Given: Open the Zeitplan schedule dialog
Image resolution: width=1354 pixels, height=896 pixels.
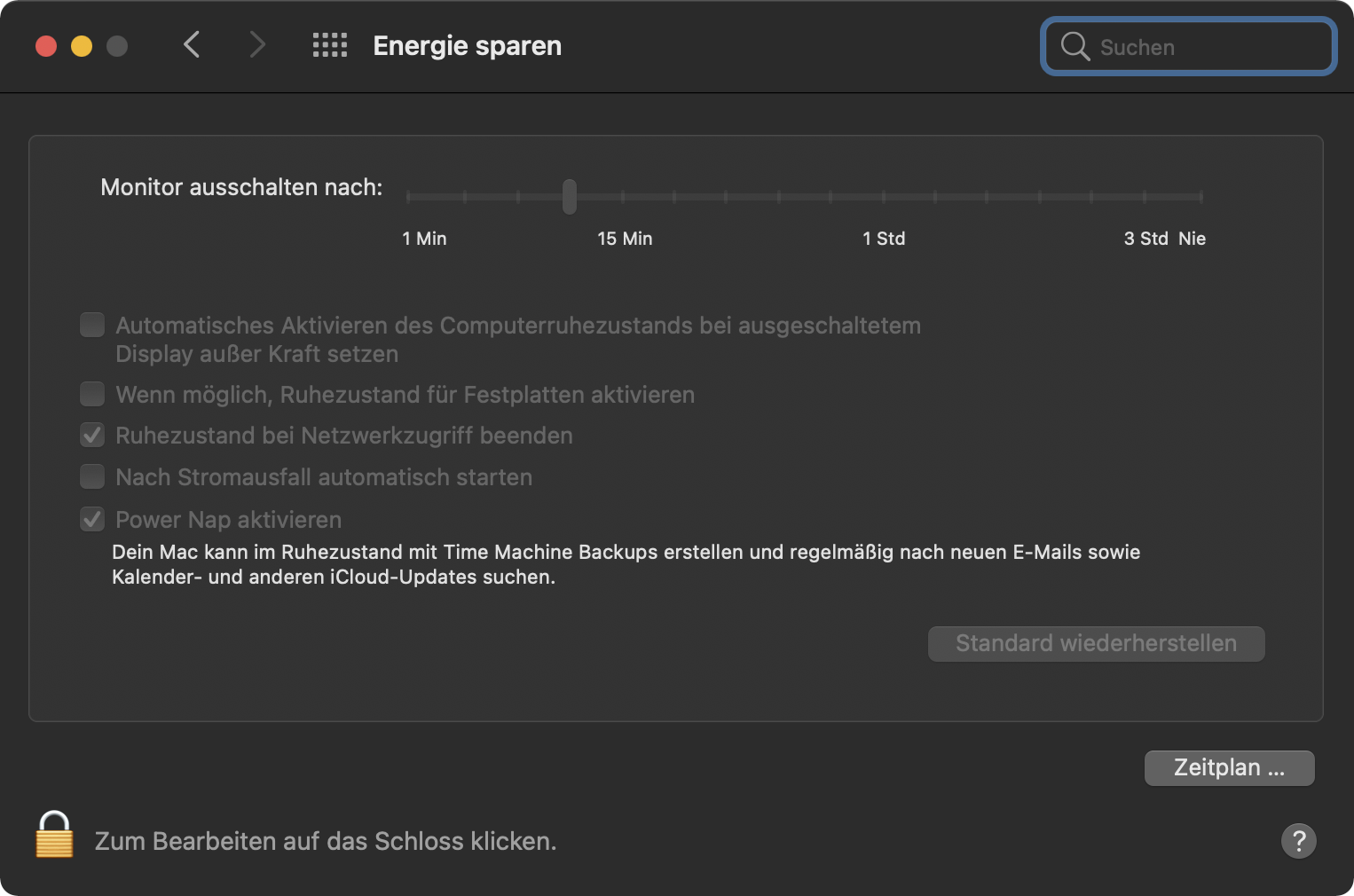Looking at the screenshot, I should 1229,767.
